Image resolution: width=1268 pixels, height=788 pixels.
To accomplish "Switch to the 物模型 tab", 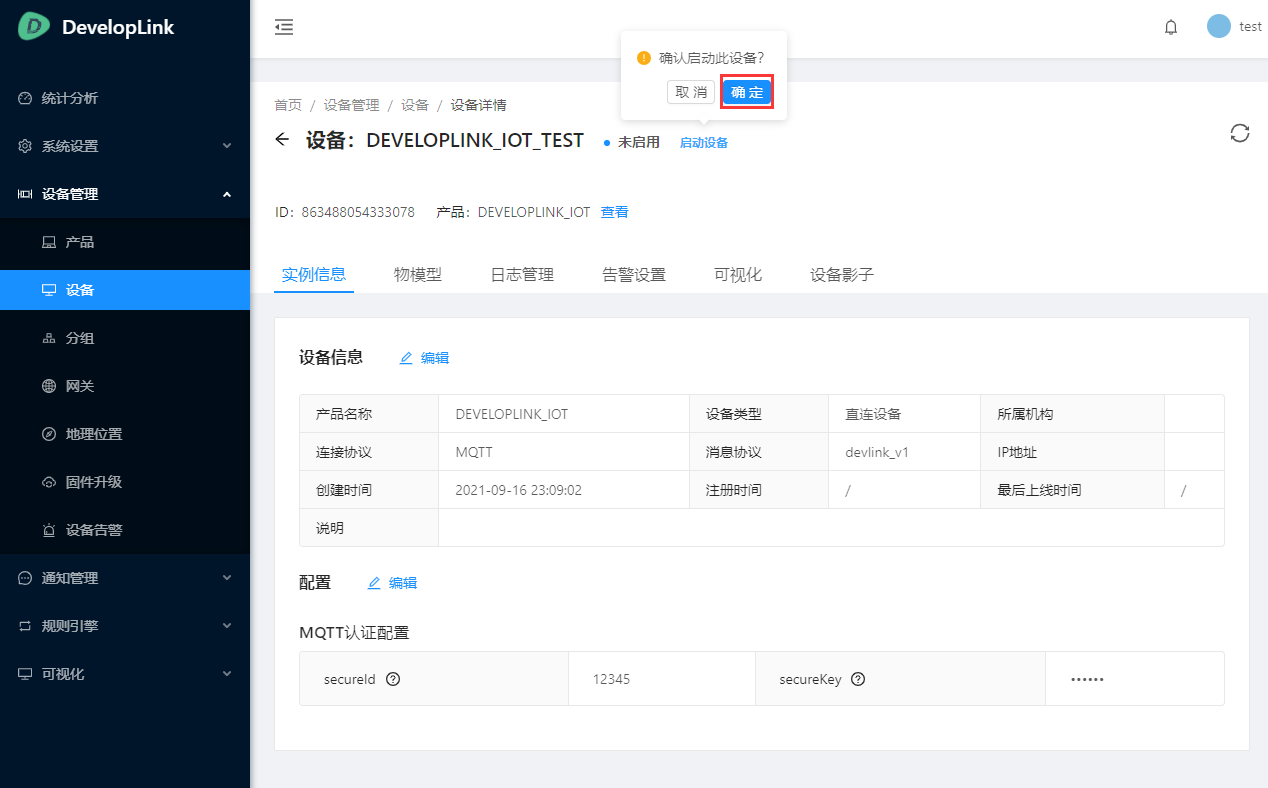I will [x=418, y=274].
